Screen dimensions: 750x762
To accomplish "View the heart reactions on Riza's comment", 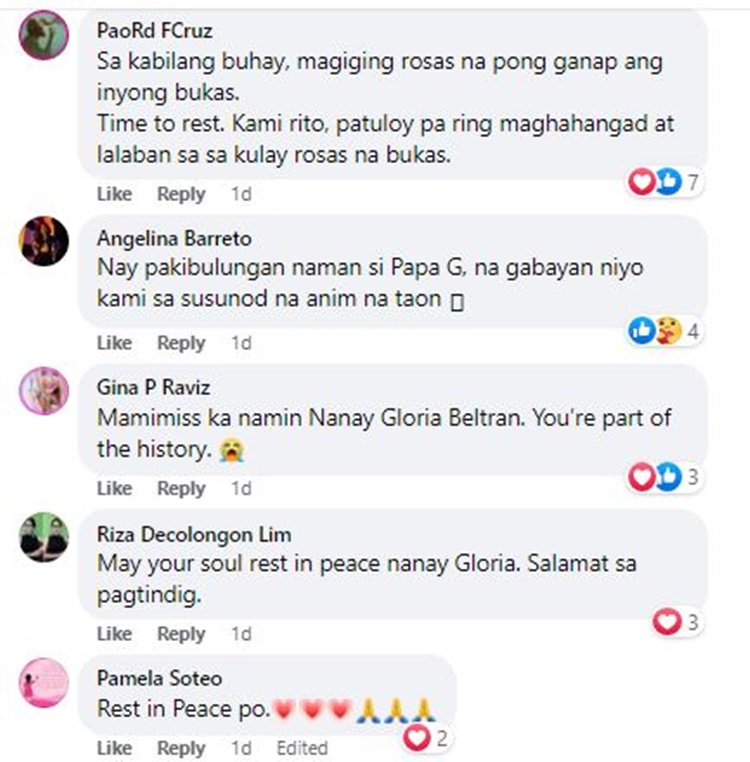I will pos(667,622).
